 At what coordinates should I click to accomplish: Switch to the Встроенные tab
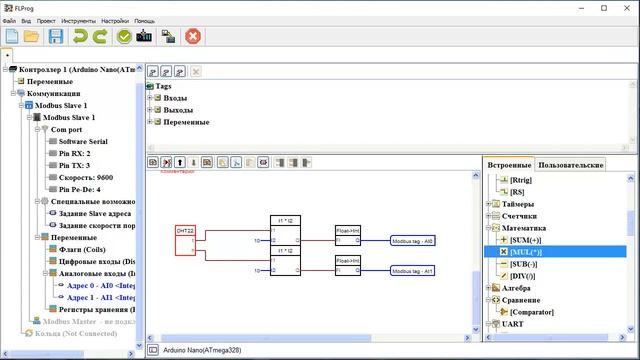tap(509, 165)
